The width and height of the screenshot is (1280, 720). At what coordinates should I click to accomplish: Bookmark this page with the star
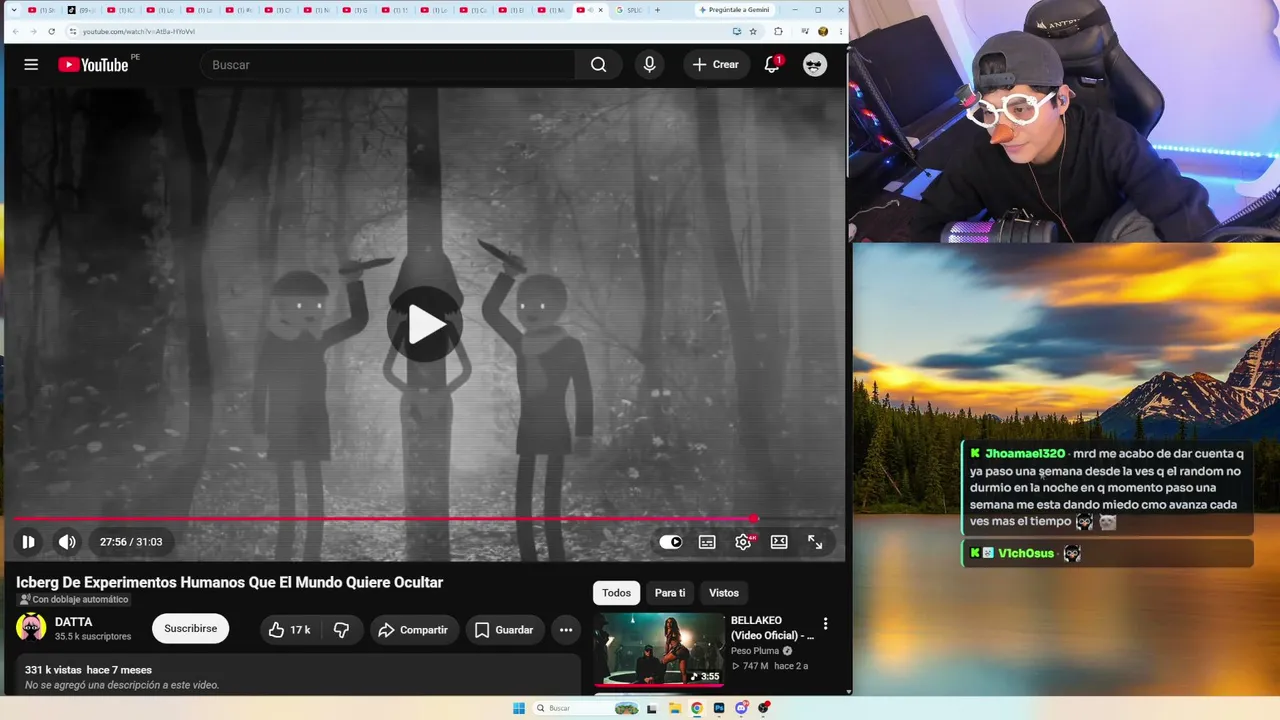pos(753,31)
